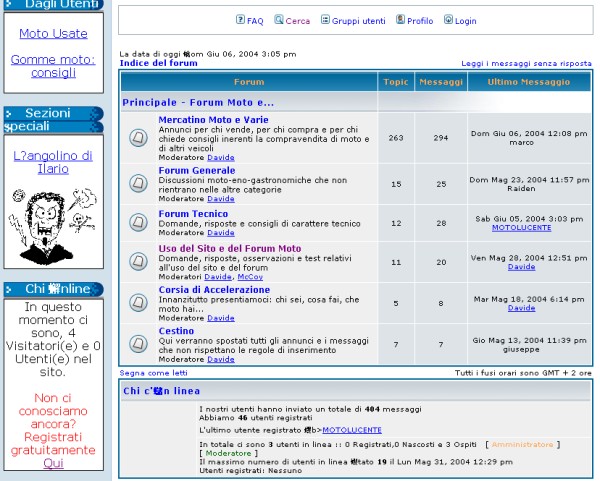This screenshot has height=481, width=600.
Task: Open the Forum Generale section
Action: click(197, 170)
